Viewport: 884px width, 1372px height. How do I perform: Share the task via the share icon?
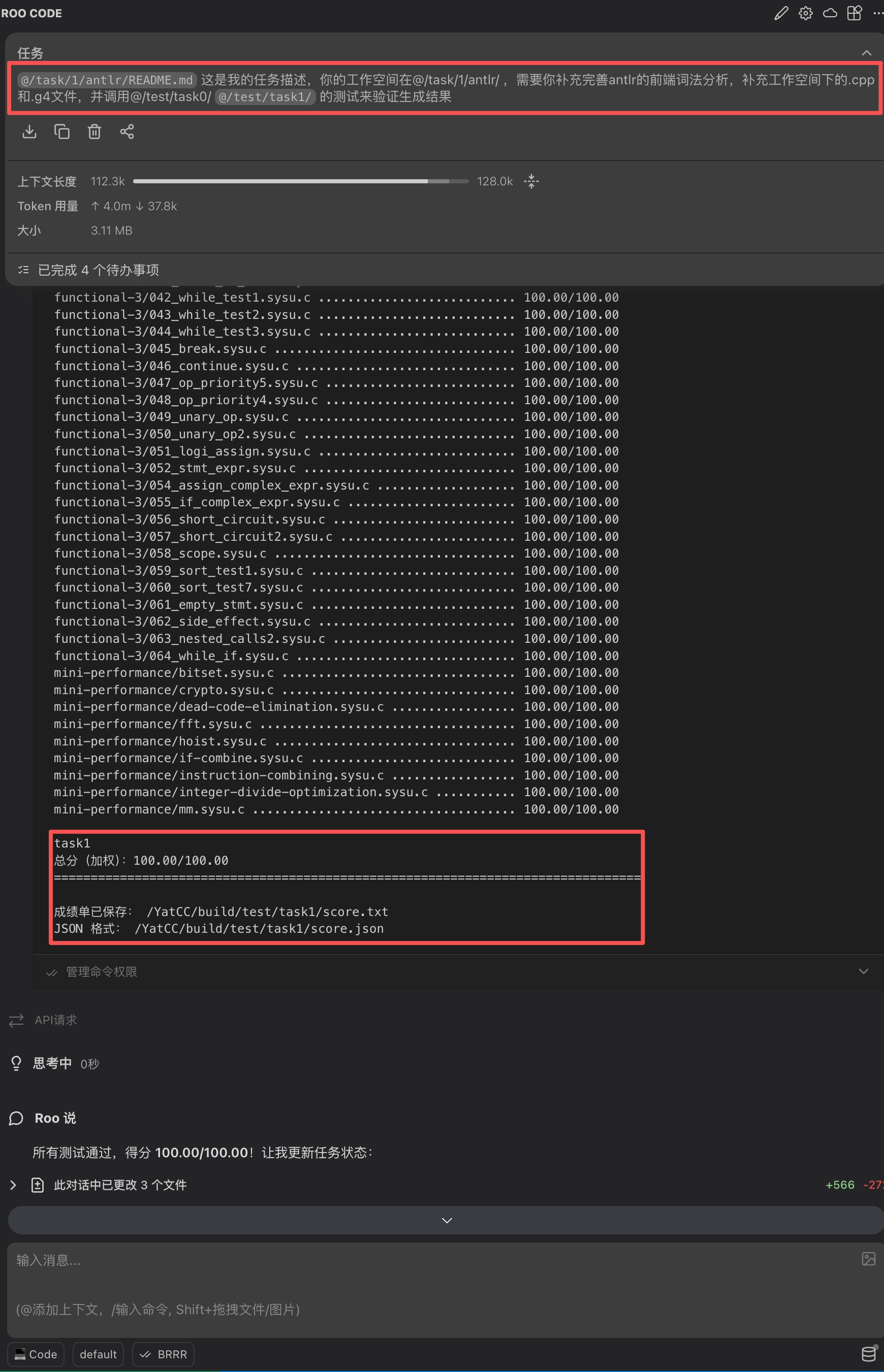127,132
